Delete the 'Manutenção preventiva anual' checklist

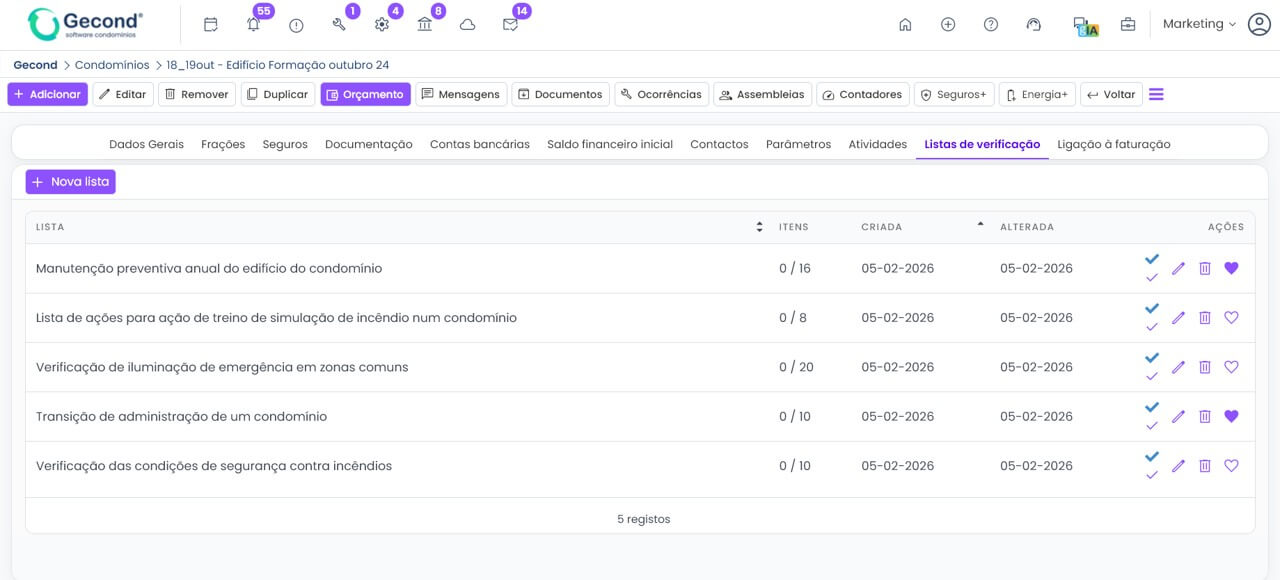1205,268
